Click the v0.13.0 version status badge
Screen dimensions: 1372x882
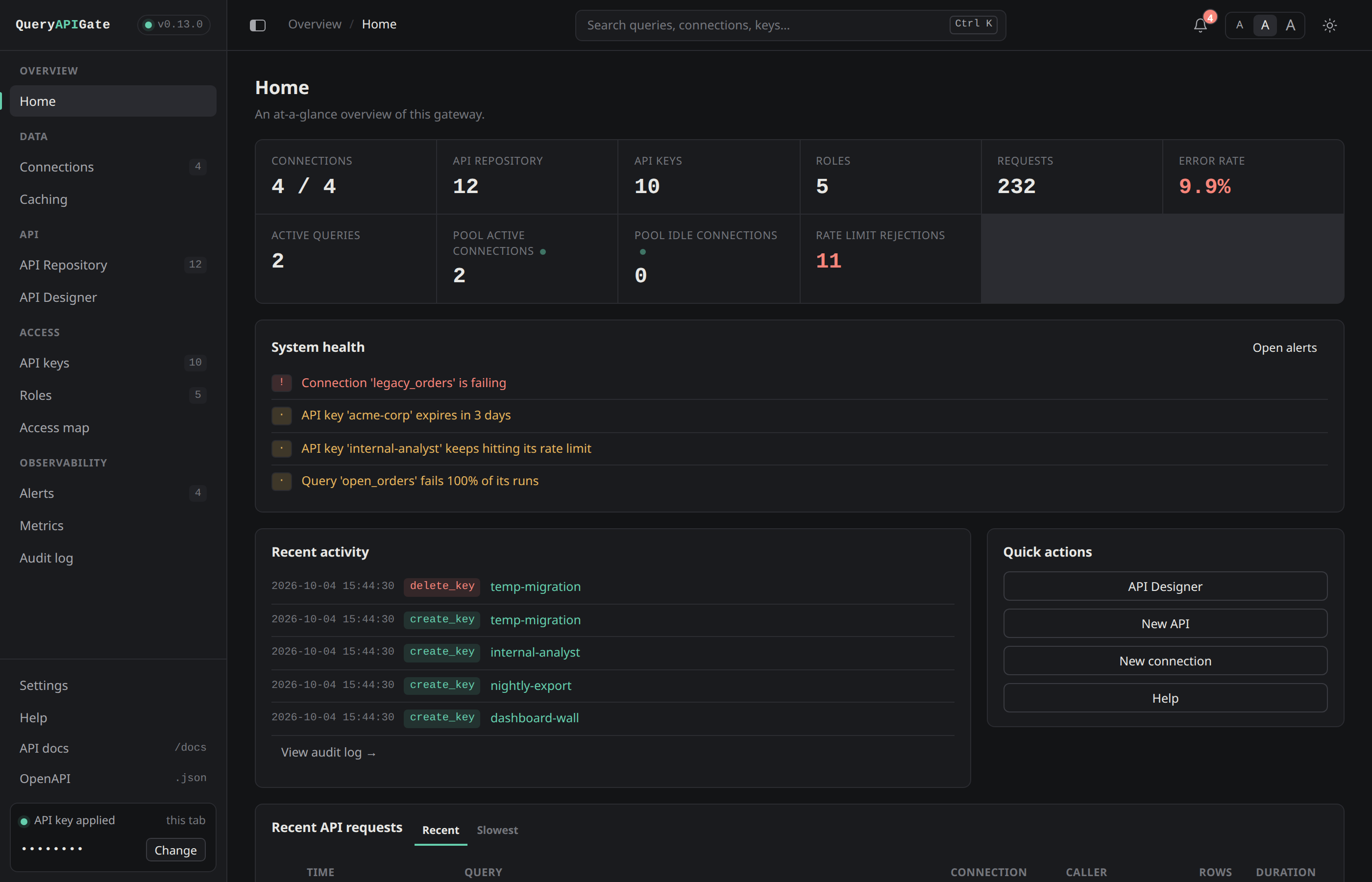(173, 24)
